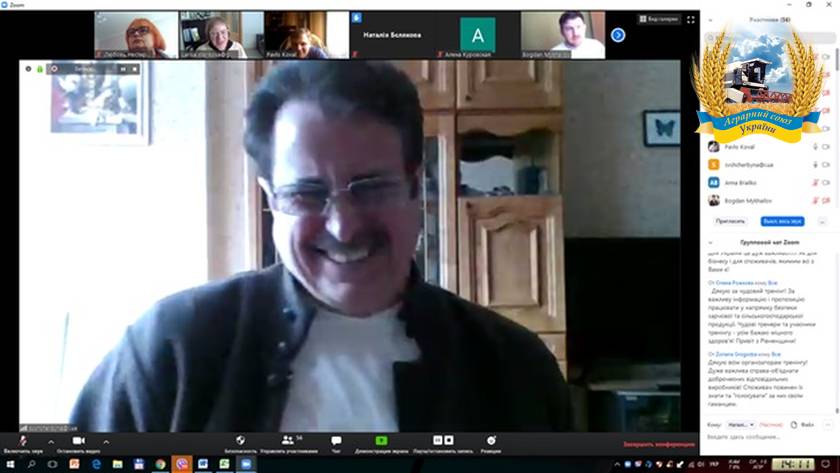This screenshot has height=473, width=840.
Task: Open the Windows taskbar search
Action: 31,464
